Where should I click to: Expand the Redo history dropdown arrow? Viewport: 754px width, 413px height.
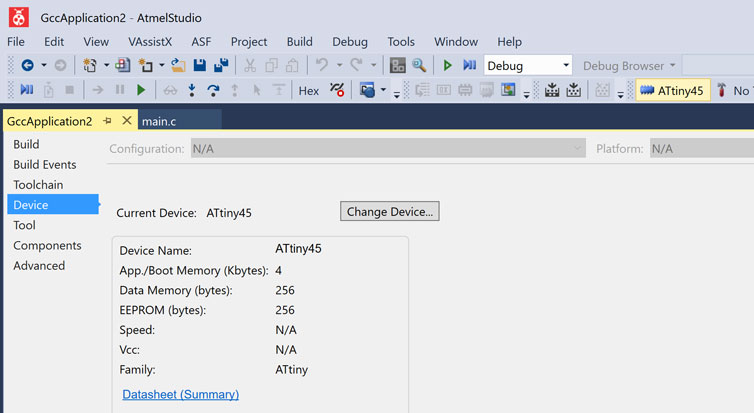click(x=373, y=65)
